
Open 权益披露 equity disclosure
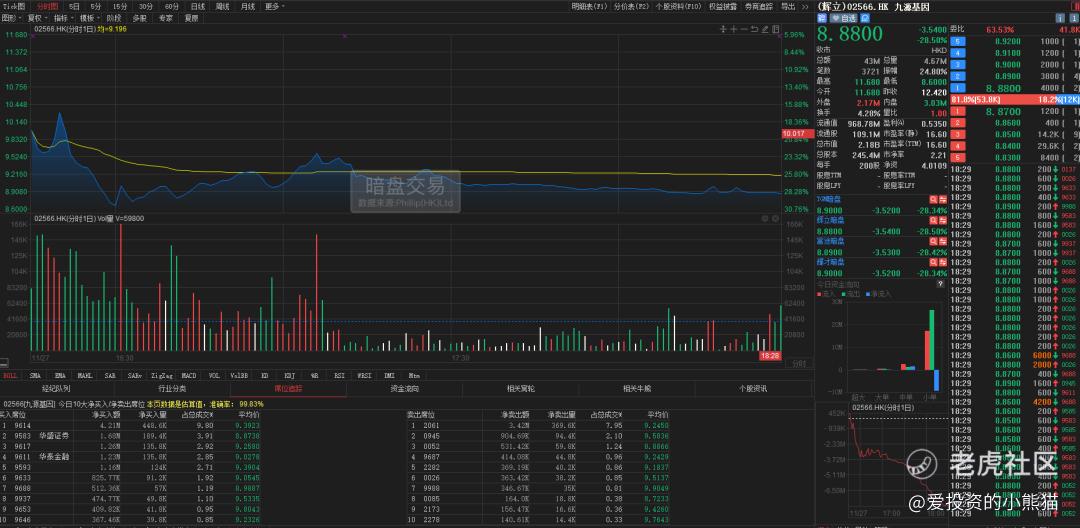(722, 6)
